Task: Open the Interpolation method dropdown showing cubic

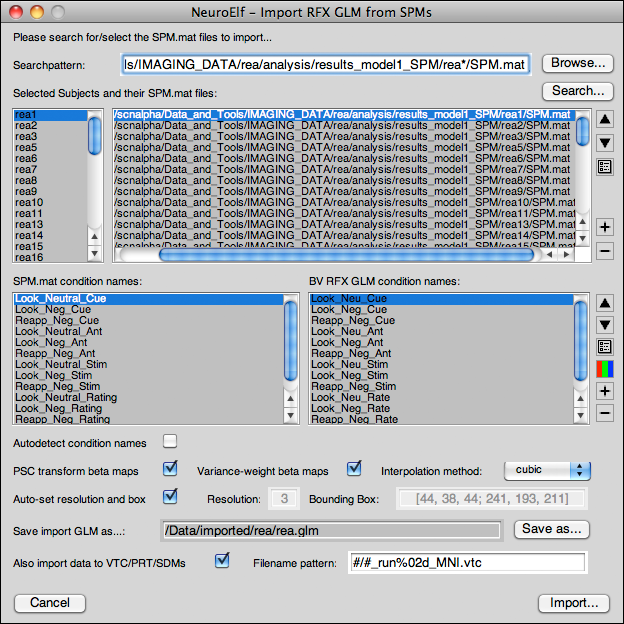Action: 548,470
